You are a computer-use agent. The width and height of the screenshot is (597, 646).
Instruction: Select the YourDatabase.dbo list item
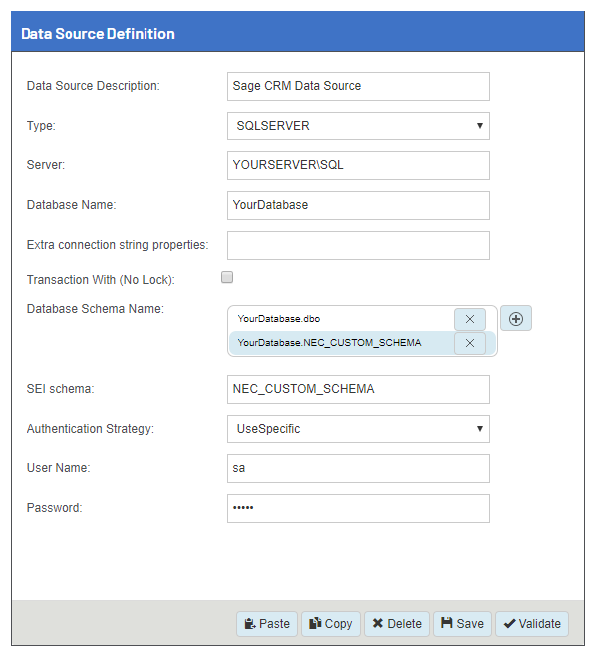[341, 319]
